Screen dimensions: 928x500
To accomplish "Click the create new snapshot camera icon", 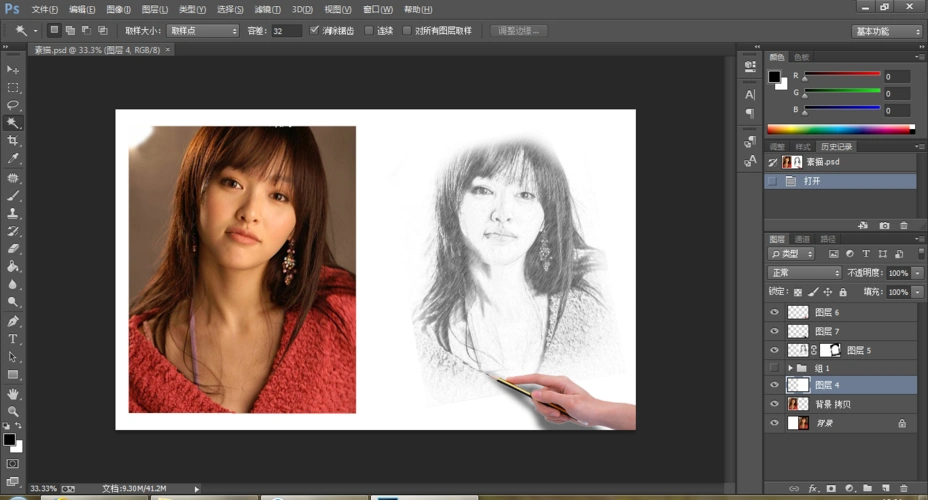I will pos(884,225).
